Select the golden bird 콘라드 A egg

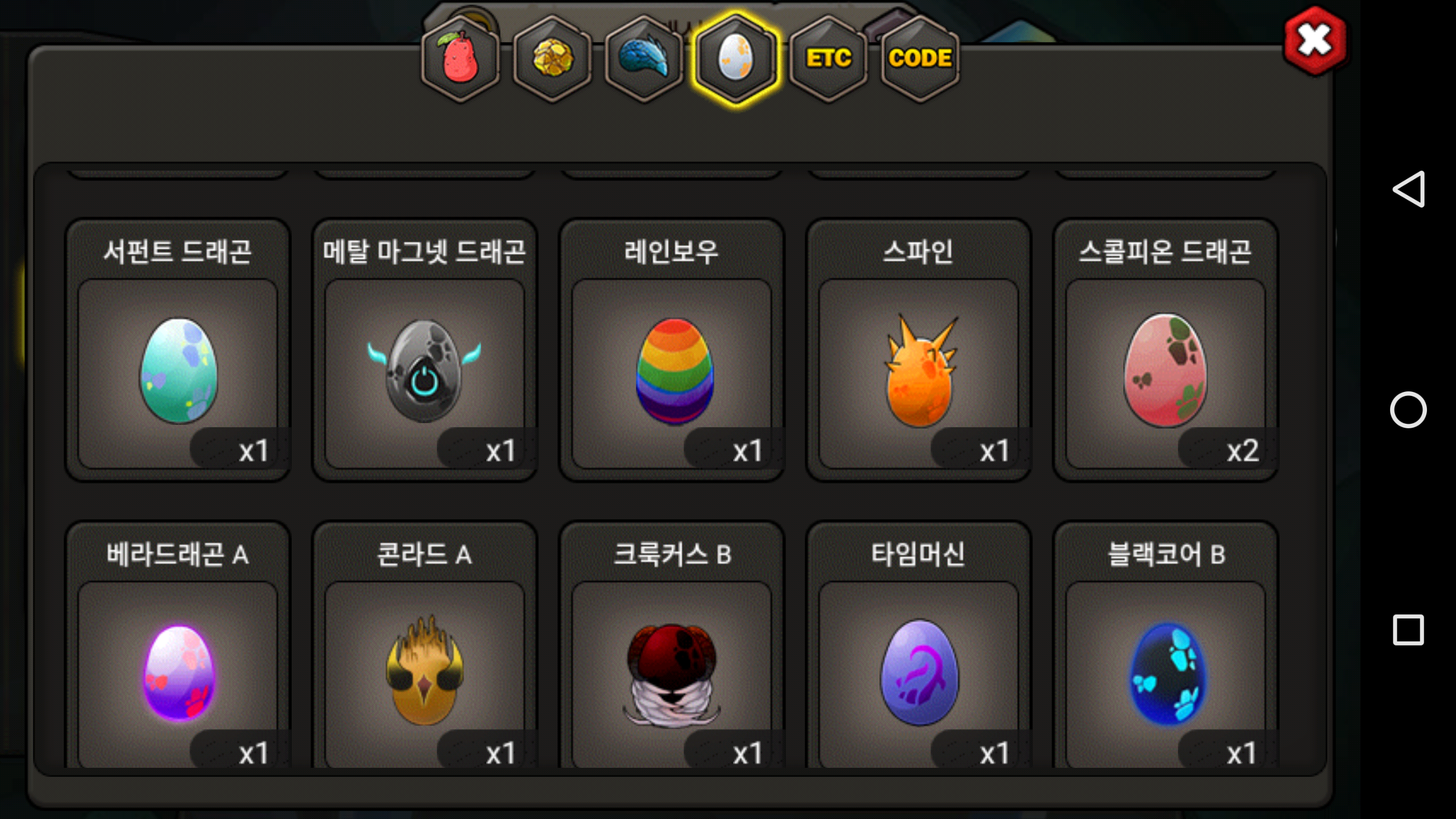tap(425, 646)
